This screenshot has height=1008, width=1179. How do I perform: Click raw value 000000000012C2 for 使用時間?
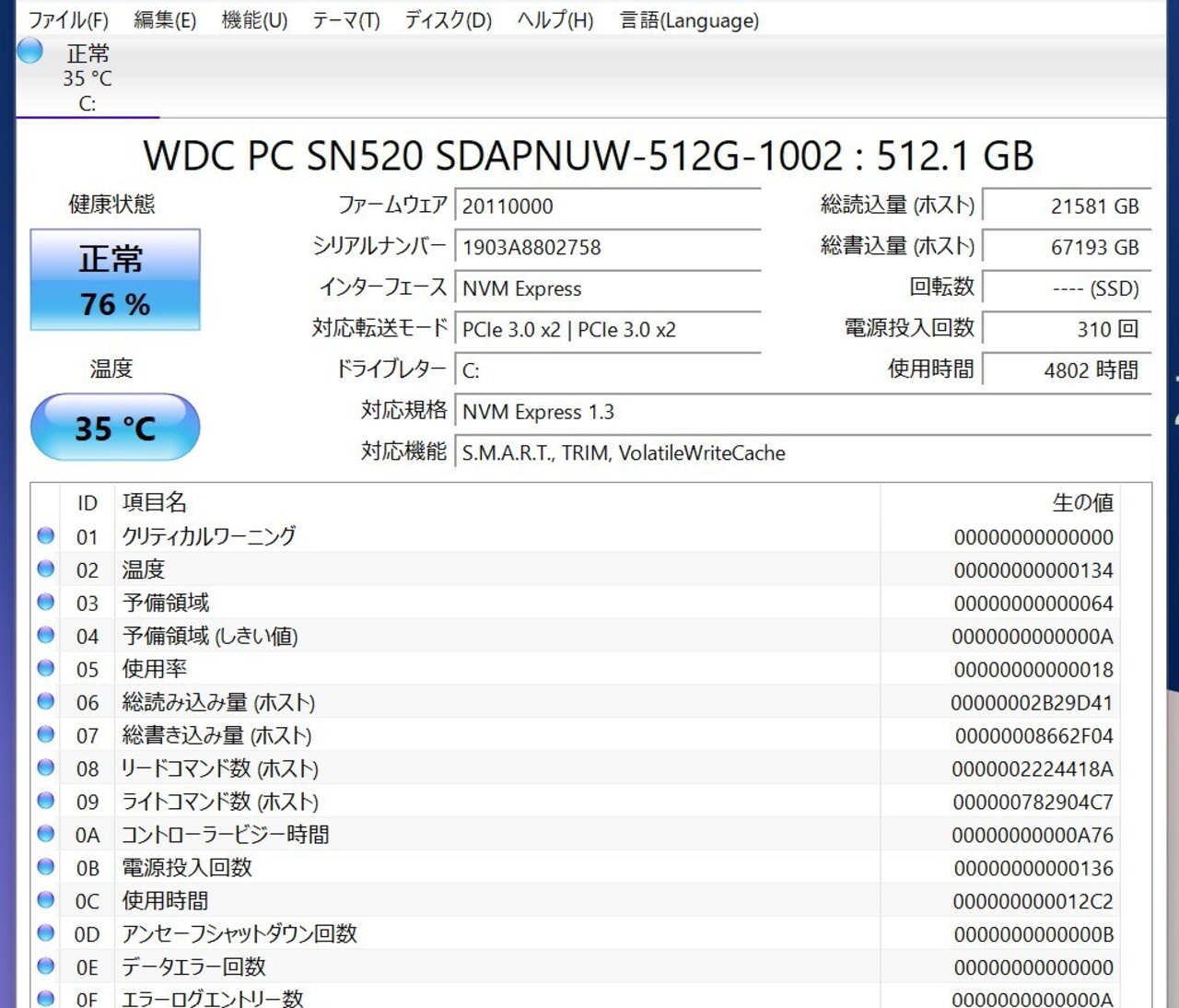click(x=1033, y=902)
